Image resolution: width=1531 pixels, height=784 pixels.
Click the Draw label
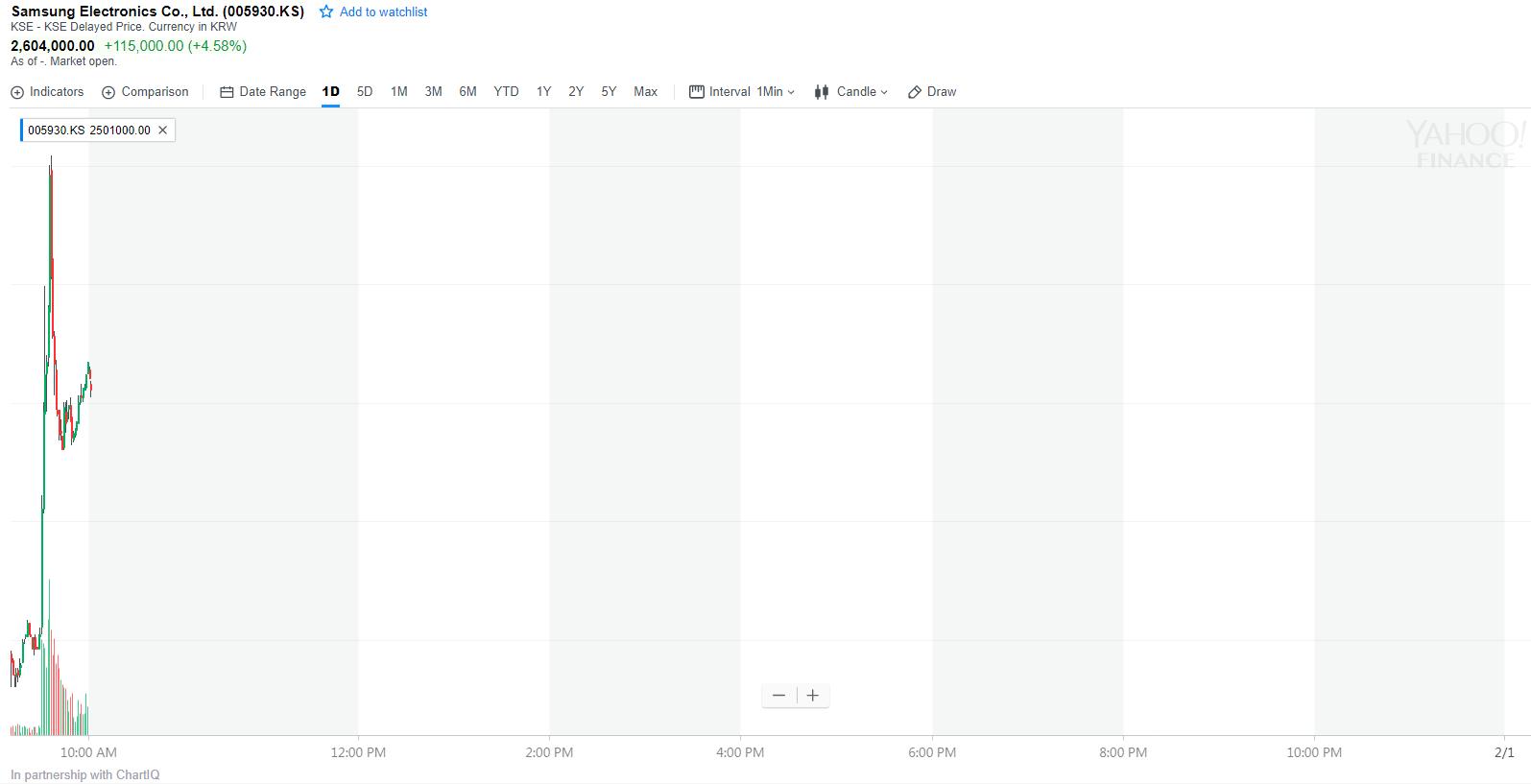(x=942, y=92)
